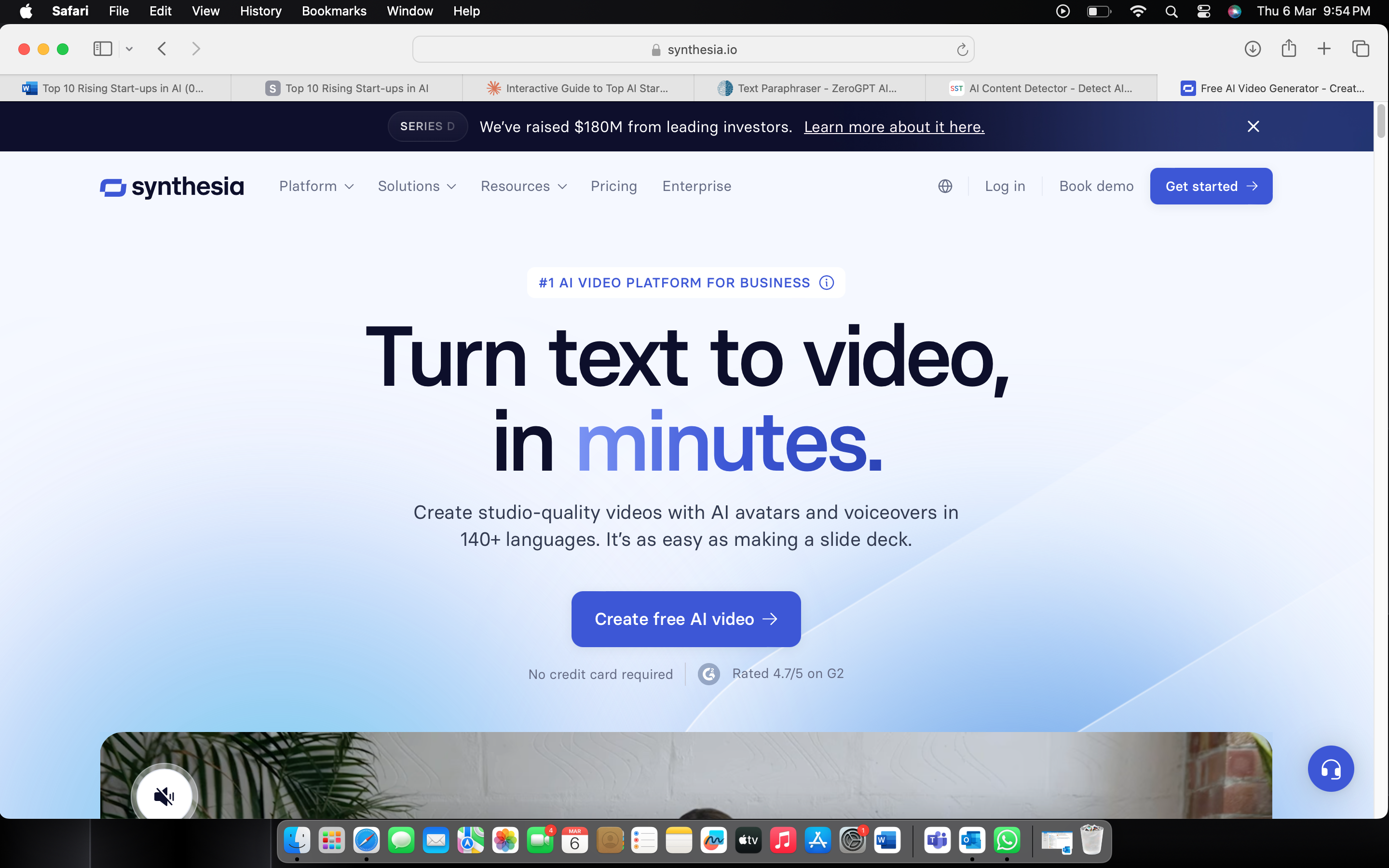Toggle the Safari sidebar button
The height and width of the screenshot is (868, 1389).
pos(103,49)
